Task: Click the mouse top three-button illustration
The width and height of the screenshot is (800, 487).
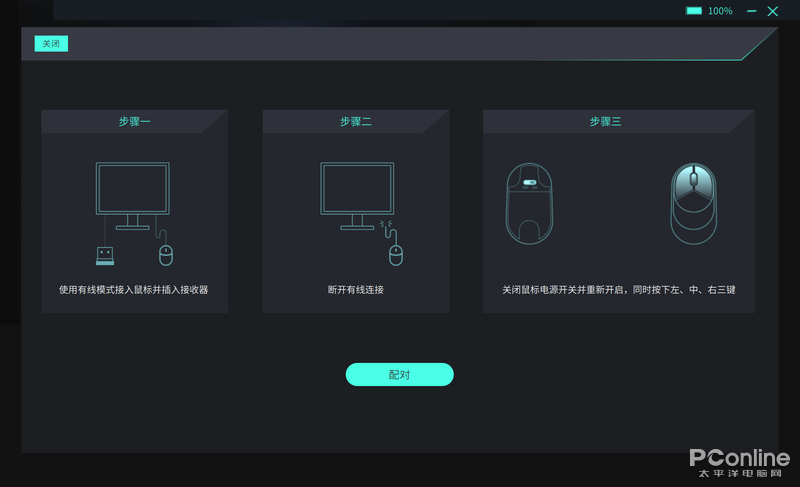Action: [x=693, y=203]
